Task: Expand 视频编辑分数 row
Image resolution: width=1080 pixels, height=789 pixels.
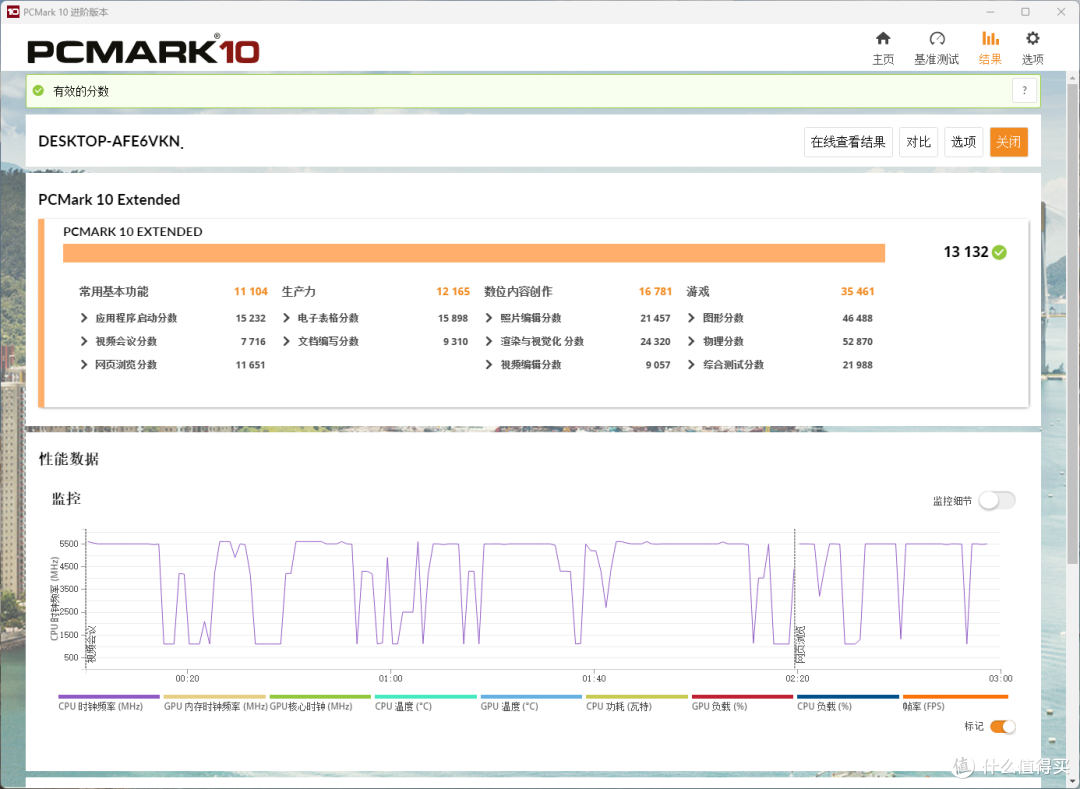Action: pyautogui.click(x=489, y=365)
